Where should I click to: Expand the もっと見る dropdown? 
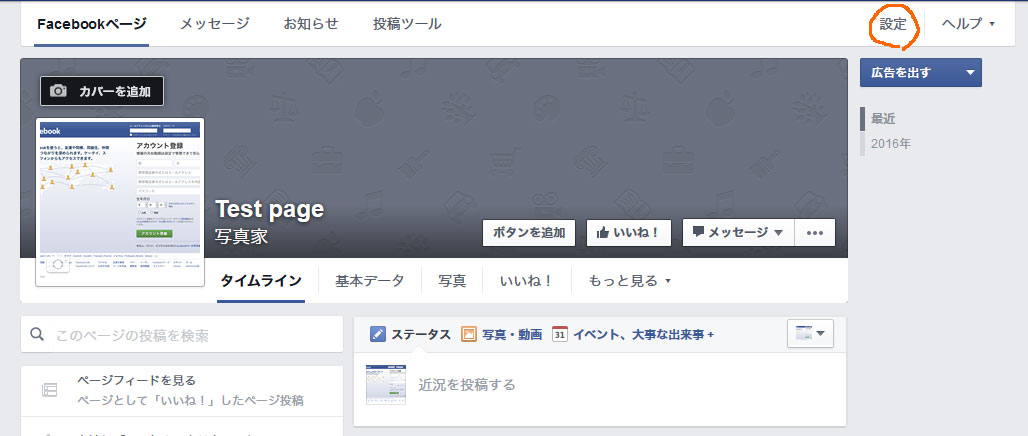pos(629,281)
